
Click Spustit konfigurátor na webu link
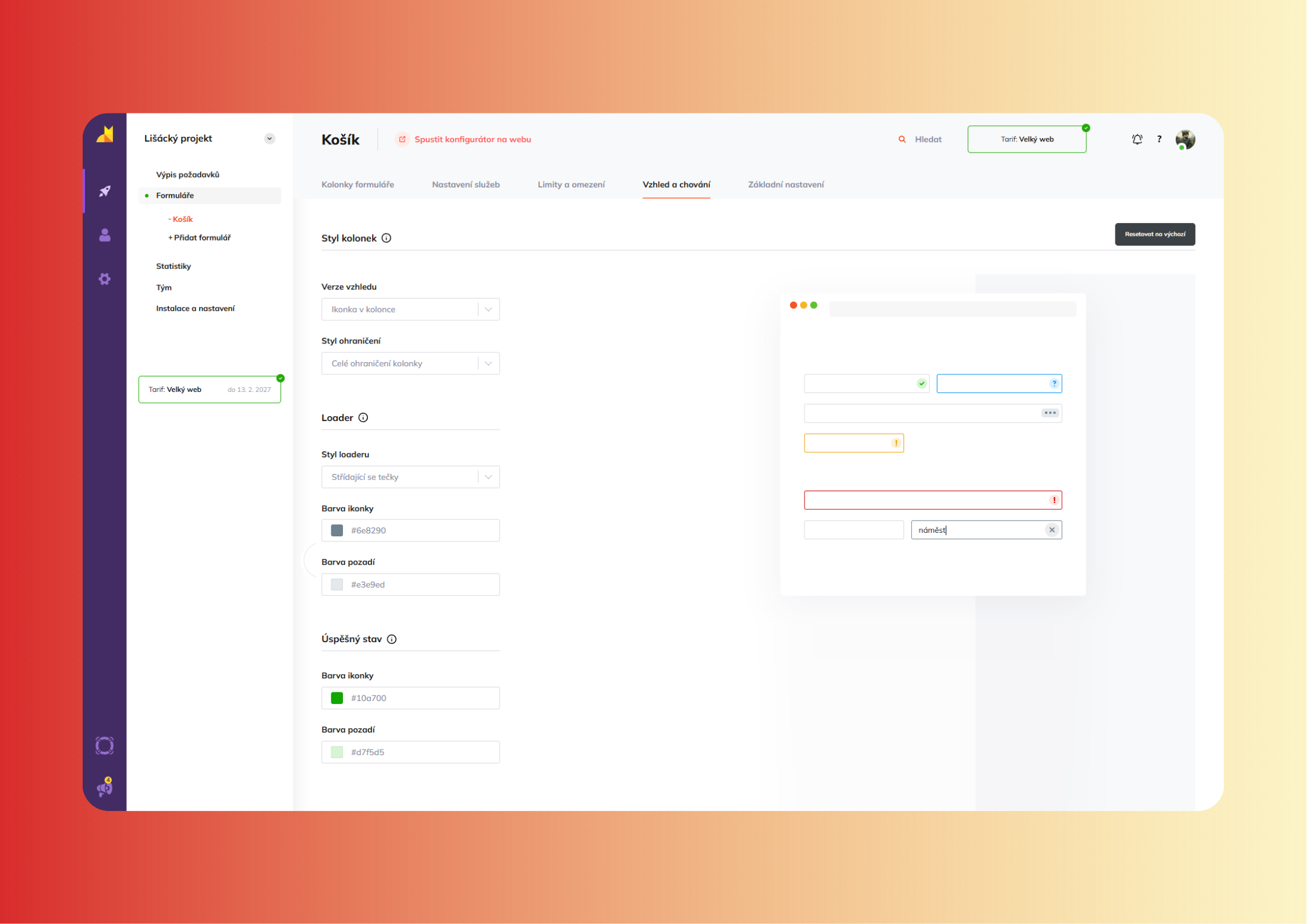[472, 139]
